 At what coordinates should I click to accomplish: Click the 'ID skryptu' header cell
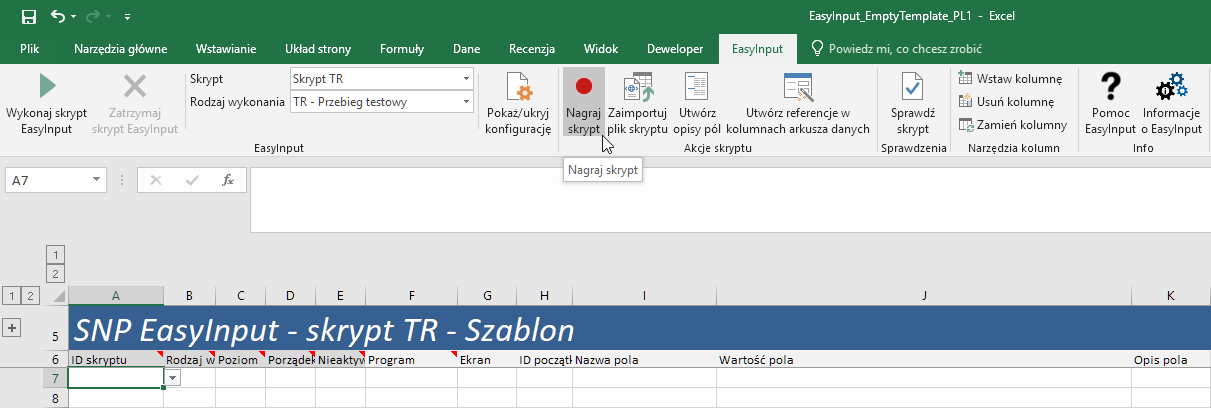coord(116,359)
